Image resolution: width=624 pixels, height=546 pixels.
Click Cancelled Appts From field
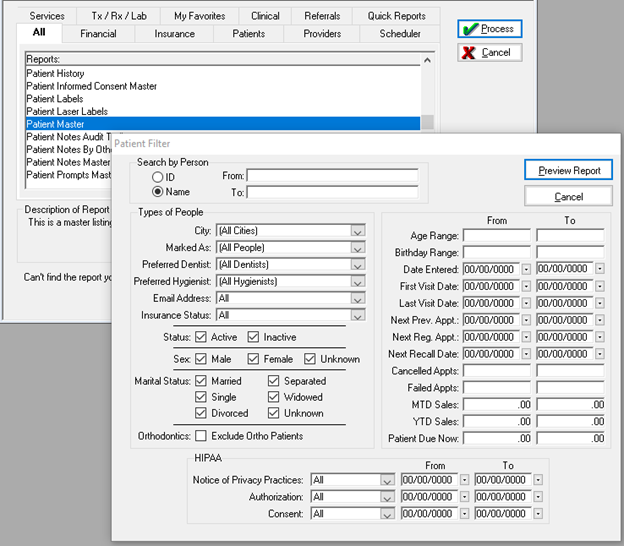497,371
